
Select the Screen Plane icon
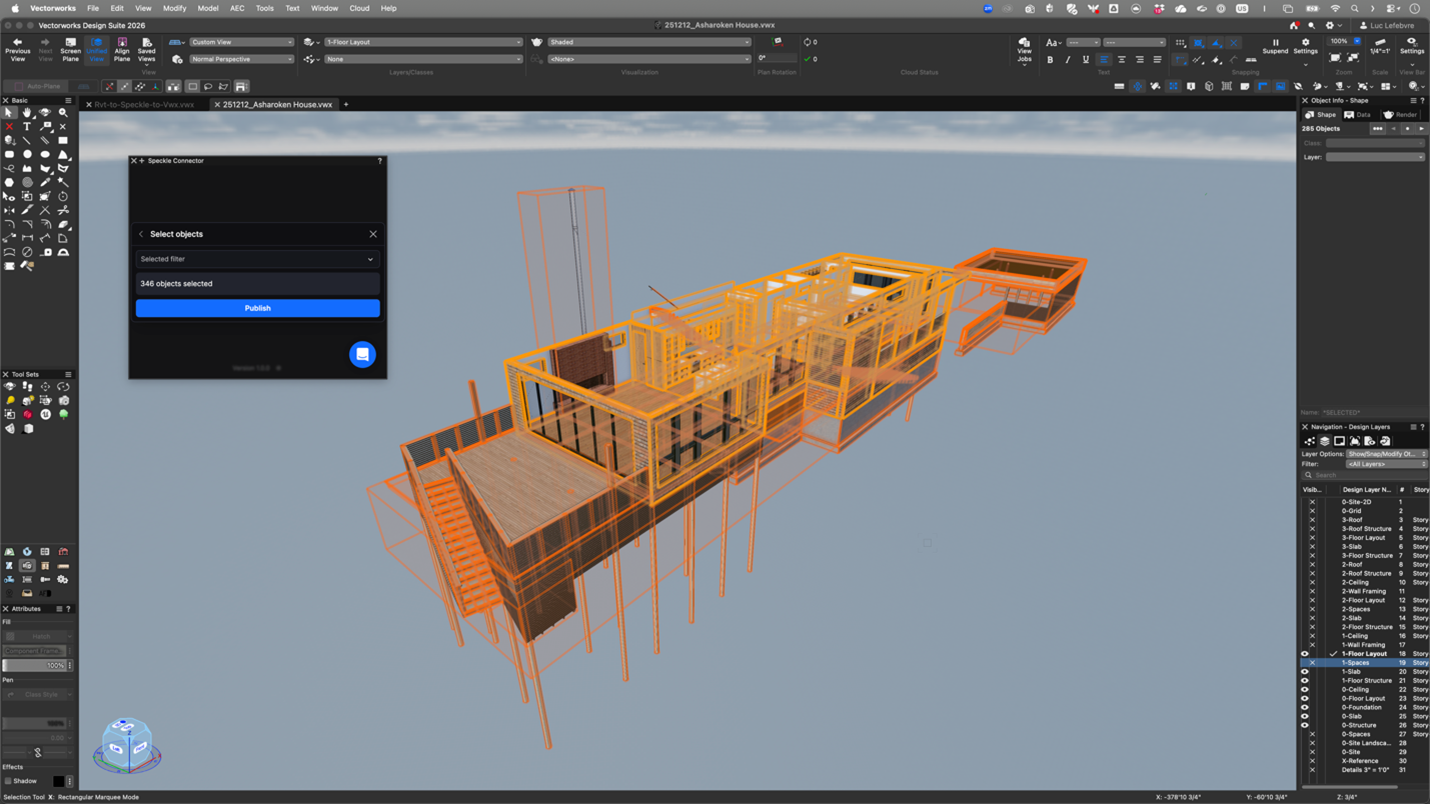70,43
